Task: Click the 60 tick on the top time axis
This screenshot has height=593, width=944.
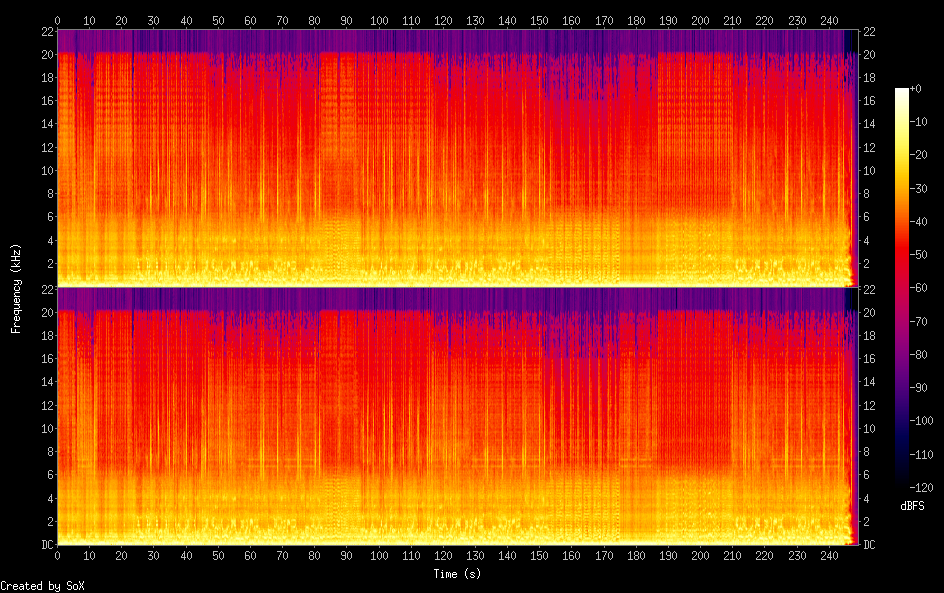Action: click(x=250, y=20)
